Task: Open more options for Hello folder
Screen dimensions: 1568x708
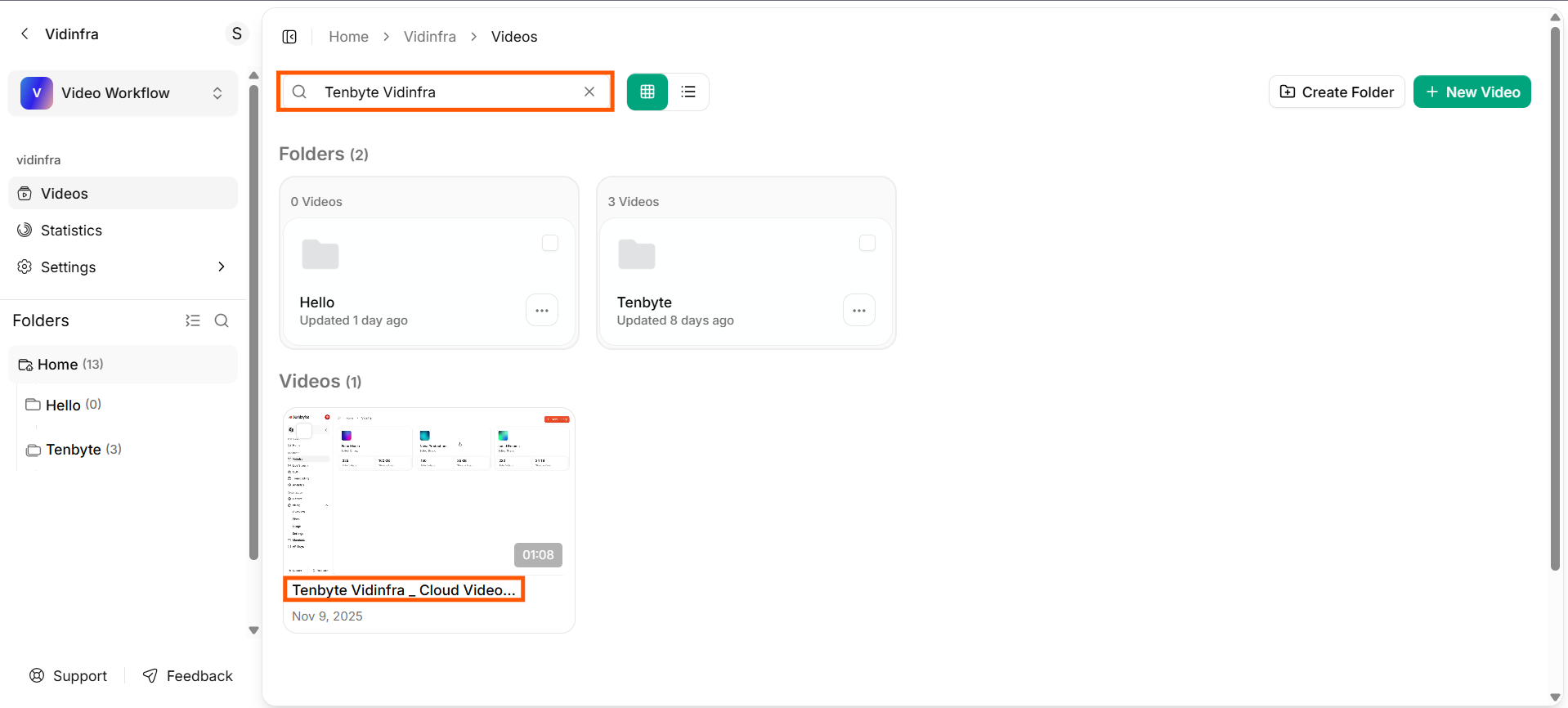Action: 542,311
